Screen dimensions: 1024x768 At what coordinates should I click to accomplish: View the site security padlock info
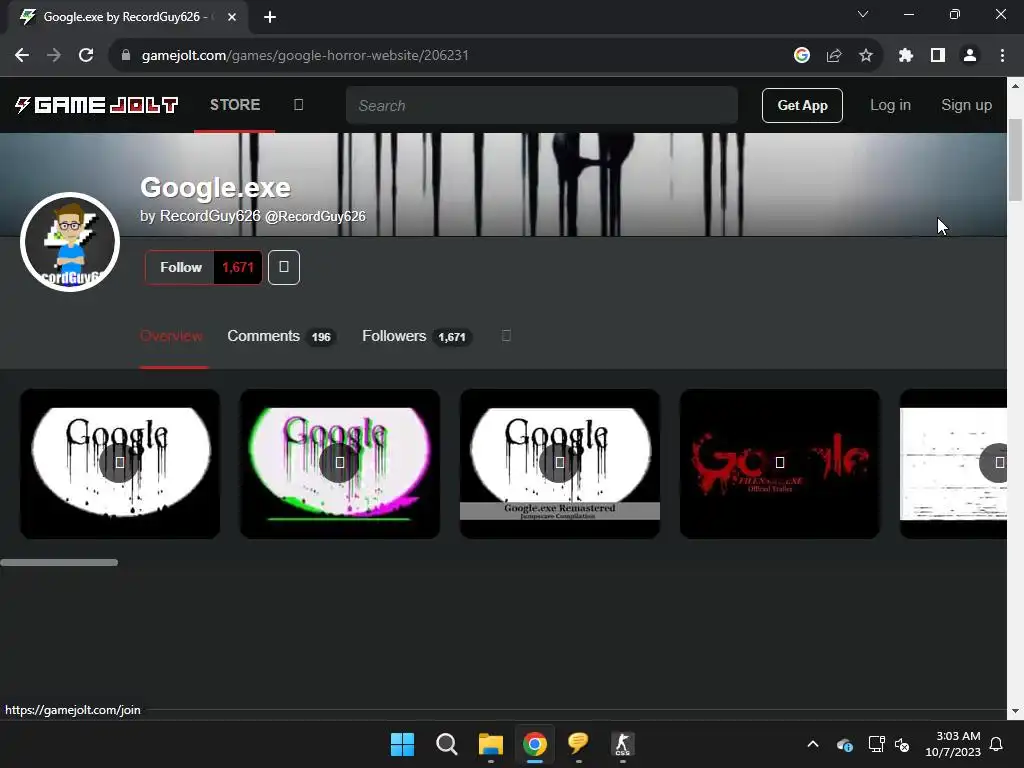tap(126, 55)
